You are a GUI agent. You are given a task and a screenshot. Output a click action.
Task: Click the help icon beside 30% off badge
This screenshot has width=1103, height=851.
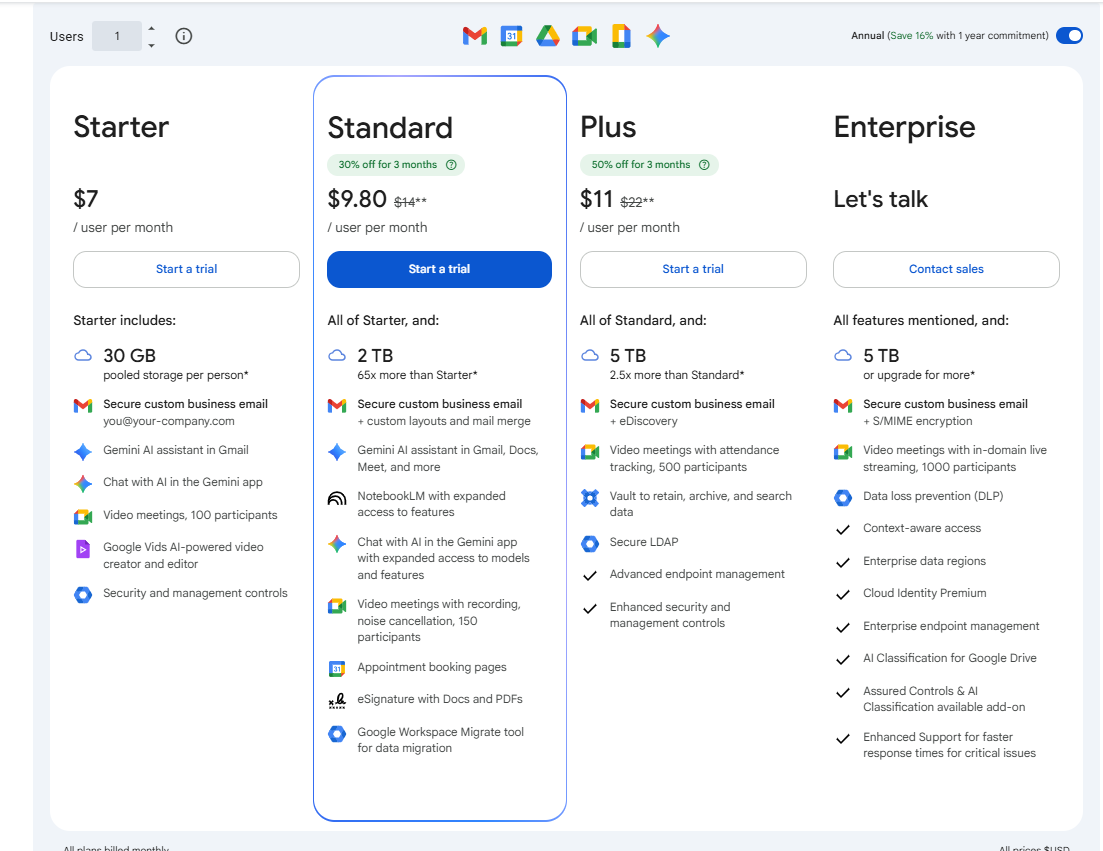coord(452,165)
